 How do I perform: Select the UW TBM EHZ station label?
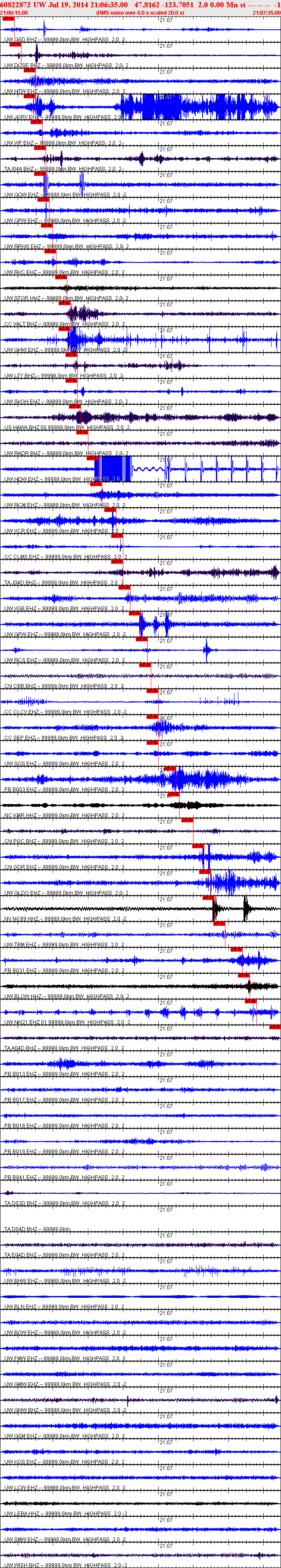click(64, 945)
